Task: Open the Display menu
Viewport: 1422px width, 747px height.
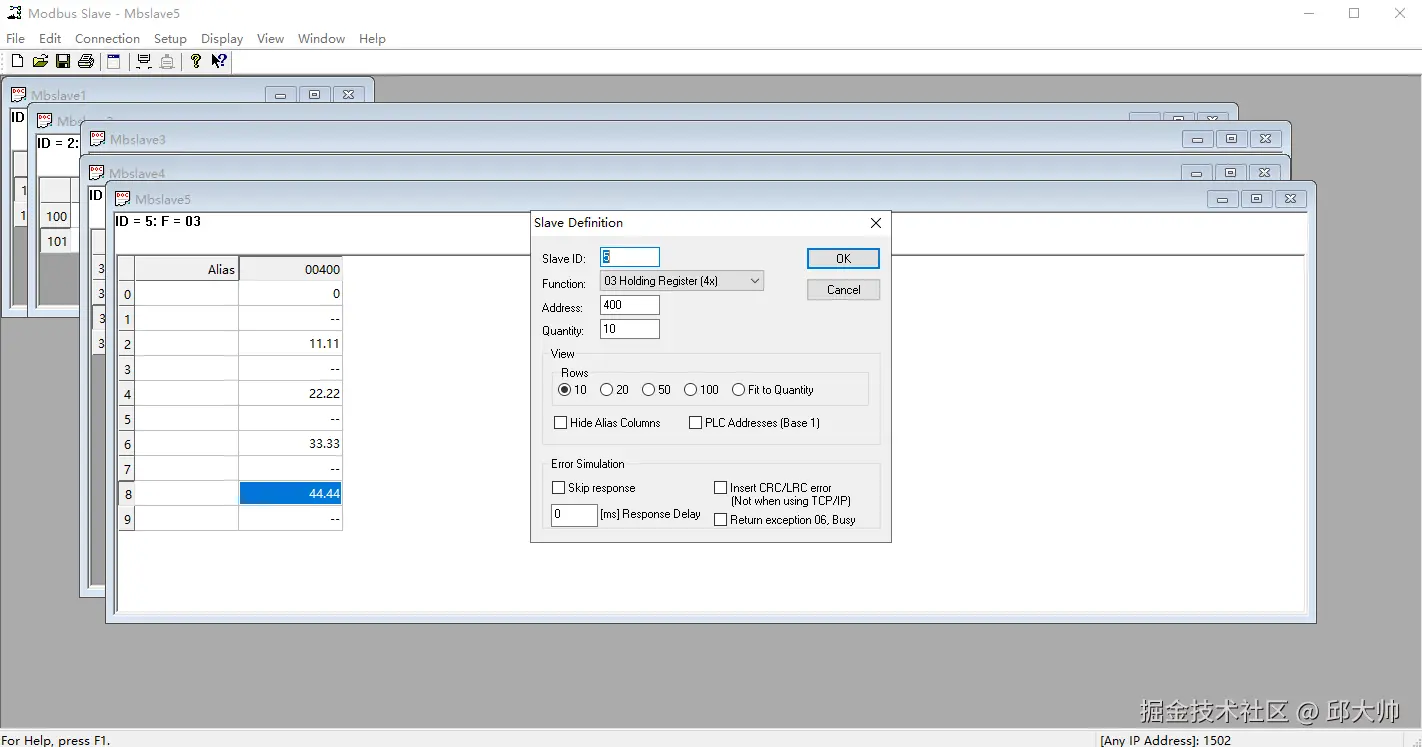Action: pos(222,39)
